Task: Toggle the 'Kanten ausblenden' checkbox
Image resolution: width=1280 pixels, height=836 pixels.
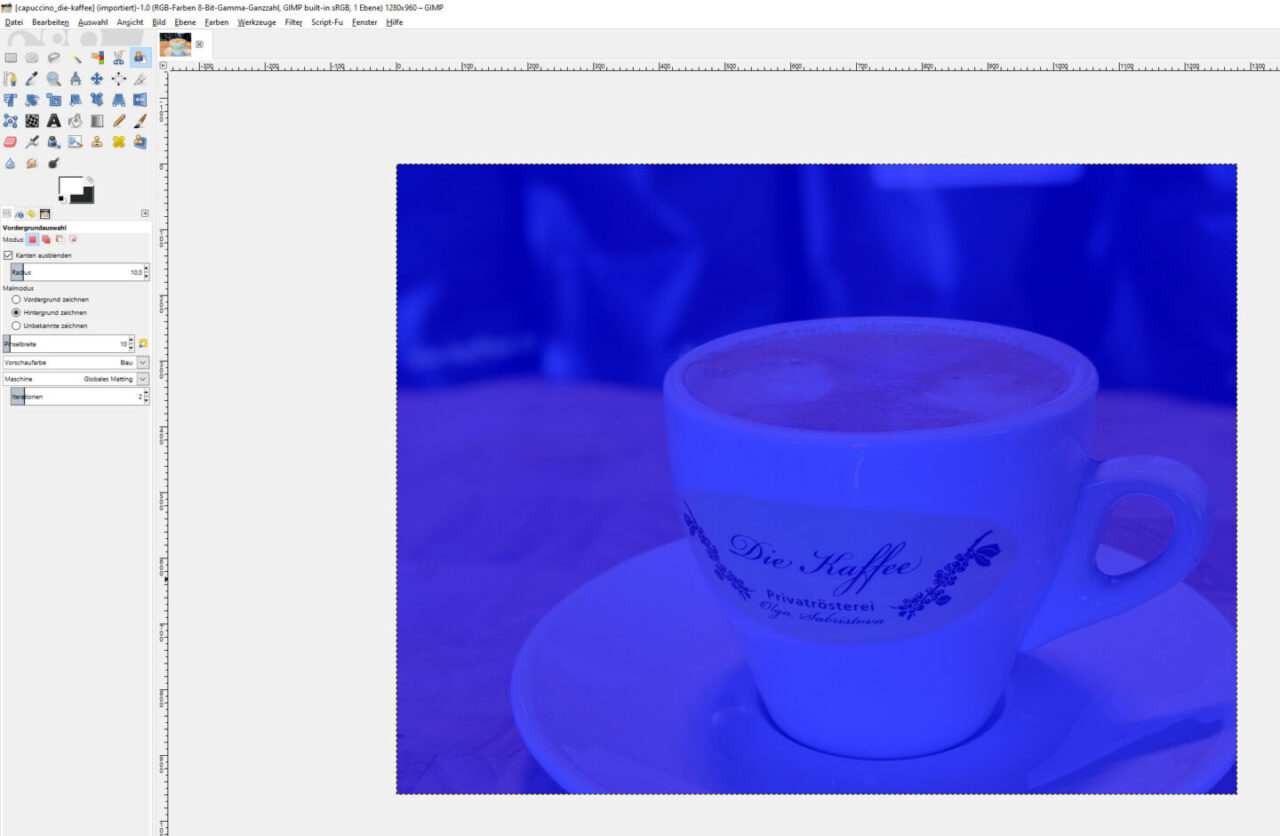Action: click(8, 255)
